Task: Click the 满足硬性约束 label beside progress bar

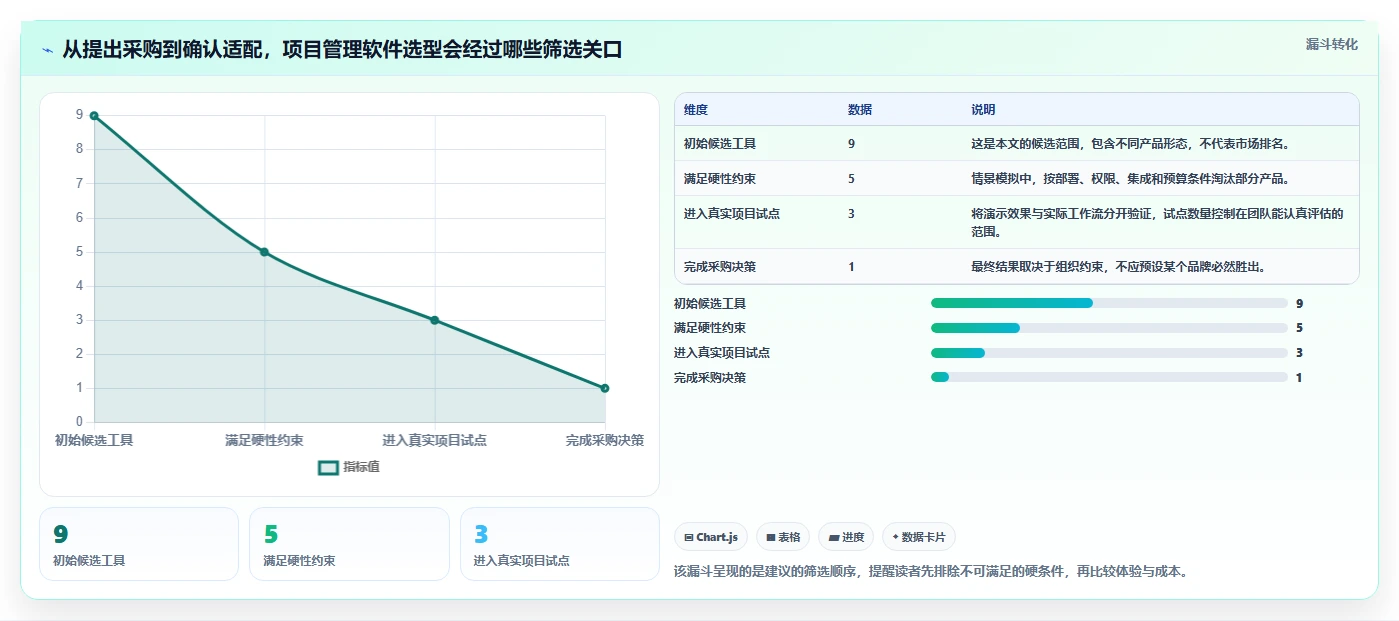Action: click(x=710, y=328)
